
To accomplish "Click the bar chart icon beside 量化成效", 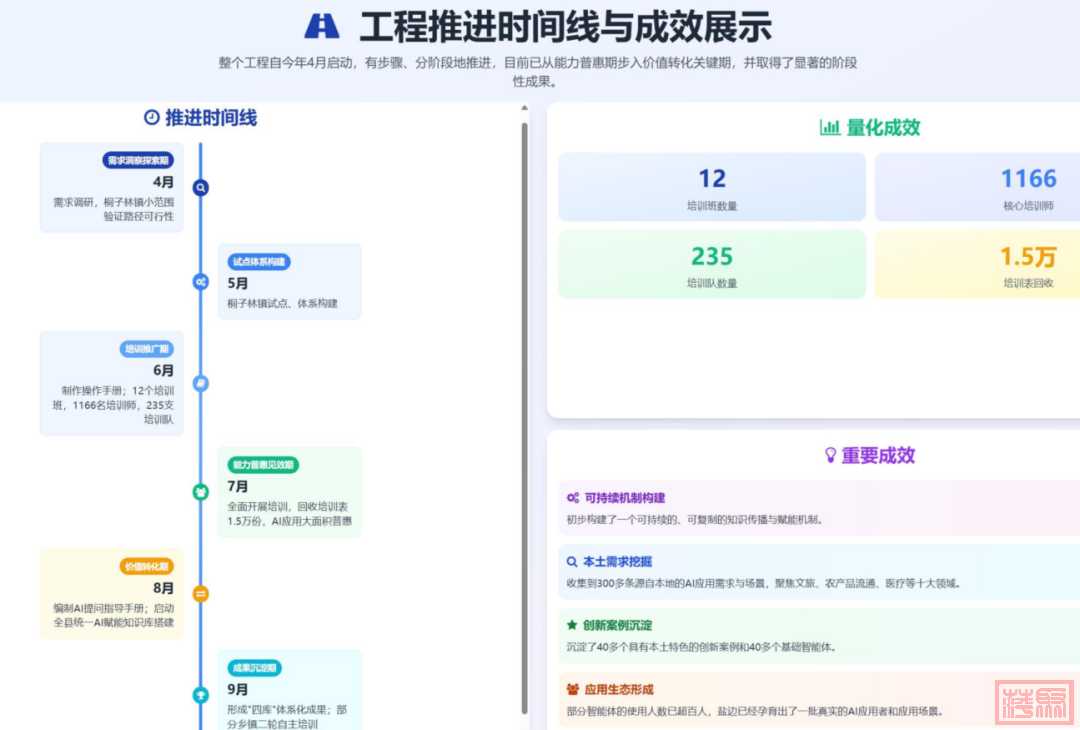I will tap(829, 127).
